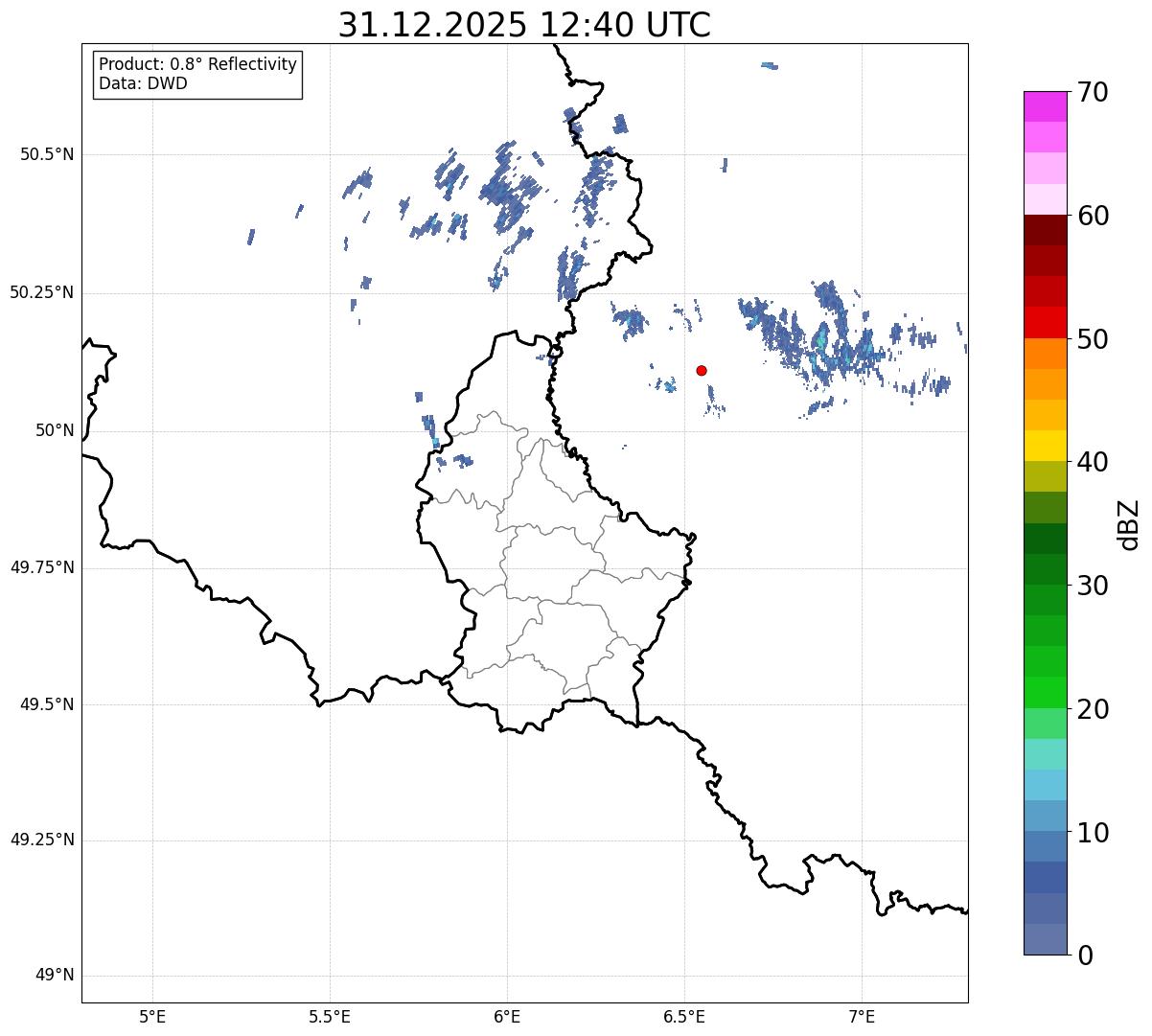Click the dark maroon colorbar segment below 60
This screenshot has height=1036, width=1152.
click(1045, 230)
